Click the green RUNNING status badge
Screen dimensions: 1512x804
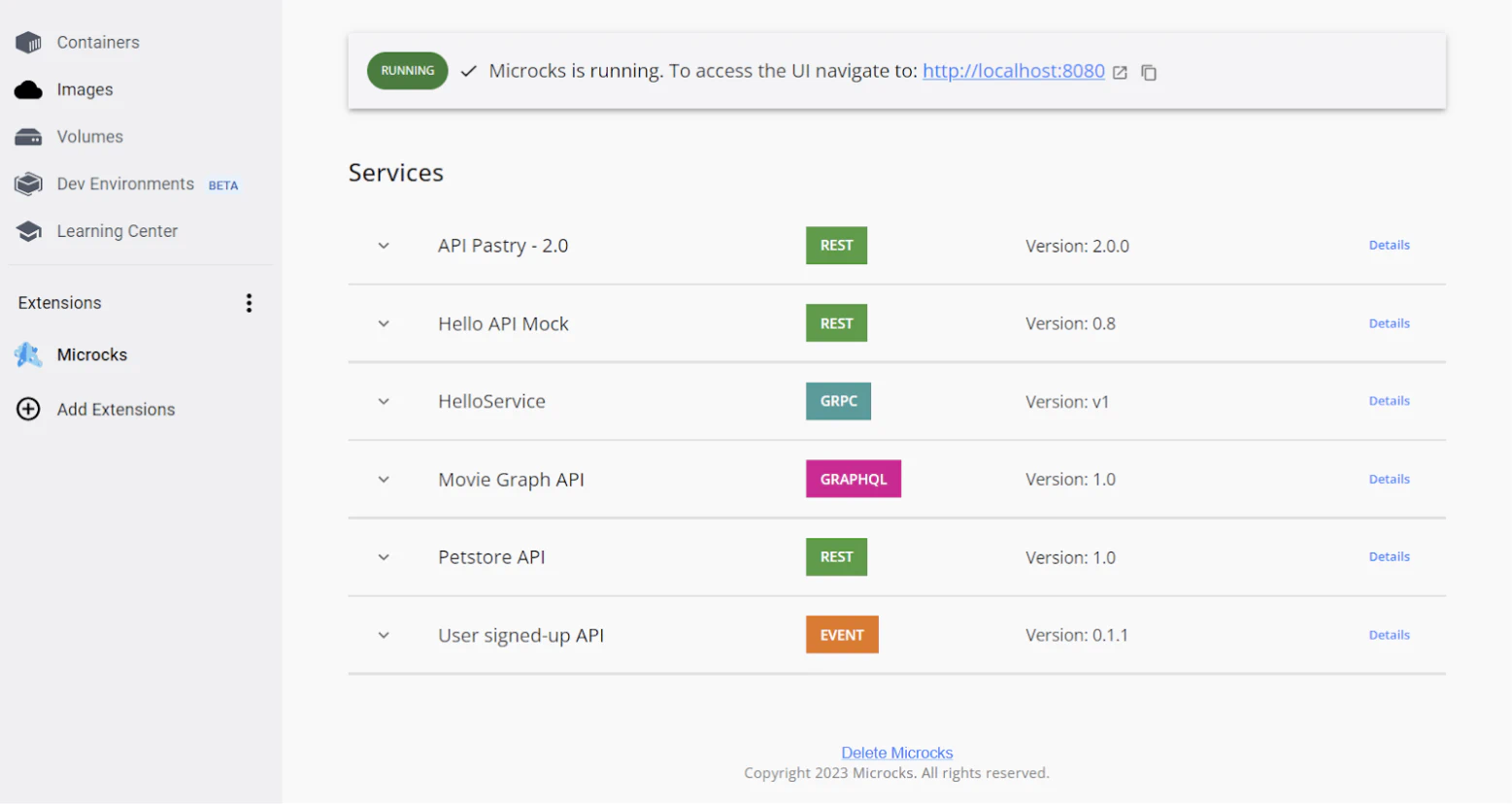tap(407, 71)
